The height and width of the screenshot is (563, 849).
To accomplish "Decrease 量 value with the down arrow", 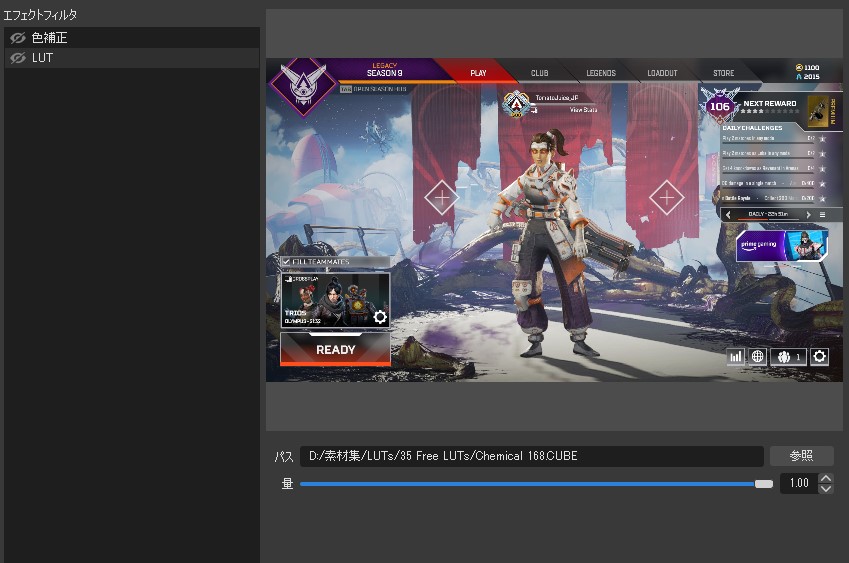I will [x=825, y=488].
